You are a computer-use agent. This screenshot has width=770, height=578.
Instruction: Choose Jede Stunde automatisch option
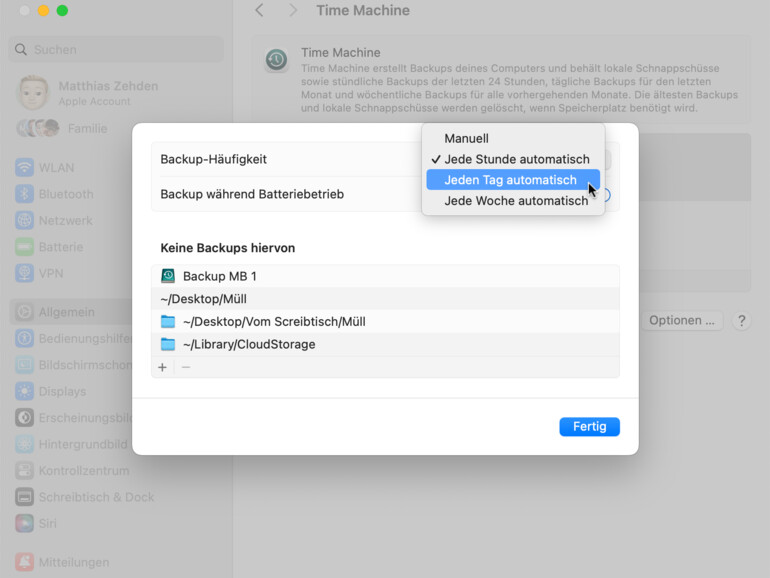pos(513,159)
